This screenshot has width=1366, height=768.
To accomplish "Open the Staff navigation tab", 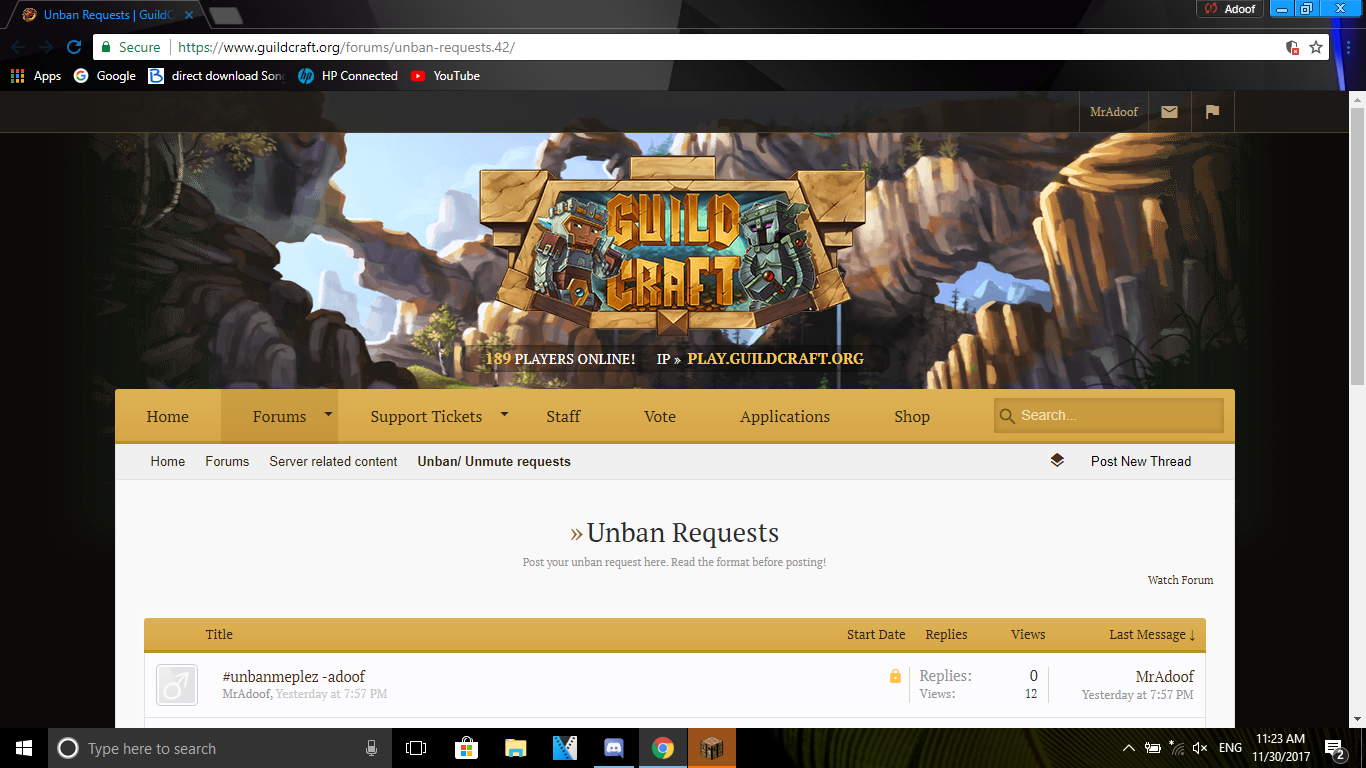I will pyautogui.click(x=563, y=417).
